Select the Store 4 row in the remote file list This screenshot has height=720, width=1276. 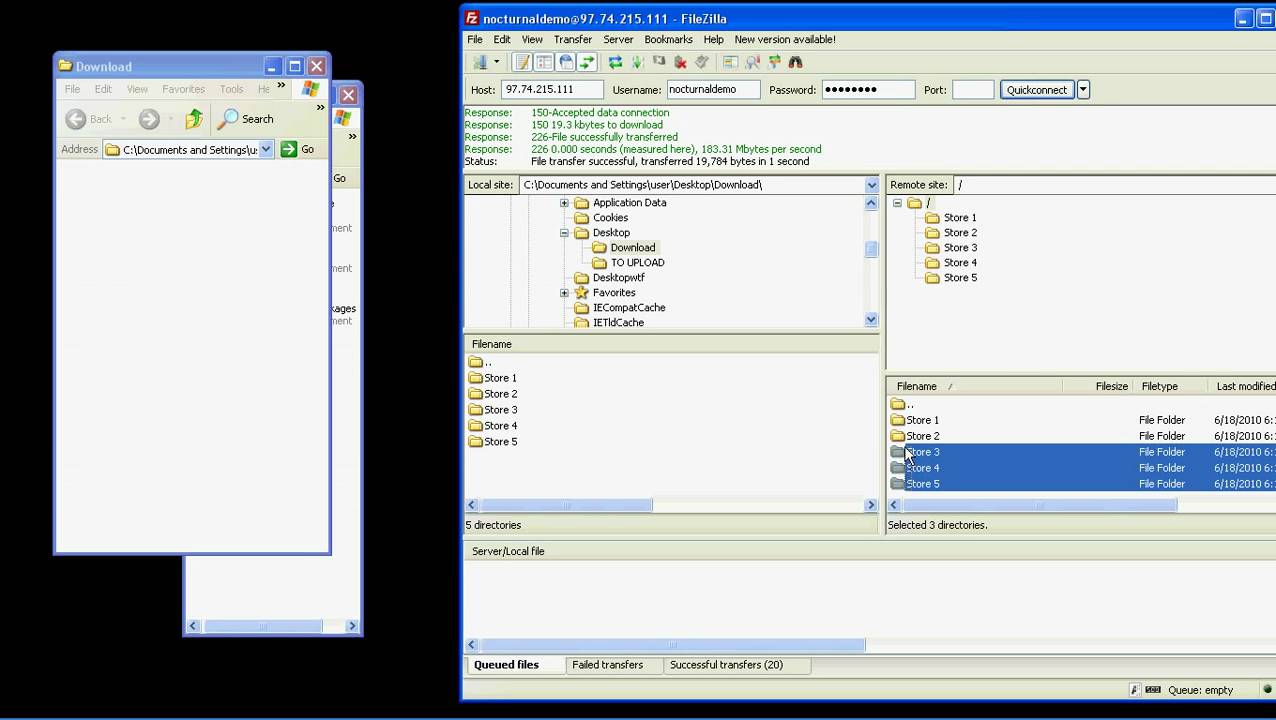click(1082, 468)
